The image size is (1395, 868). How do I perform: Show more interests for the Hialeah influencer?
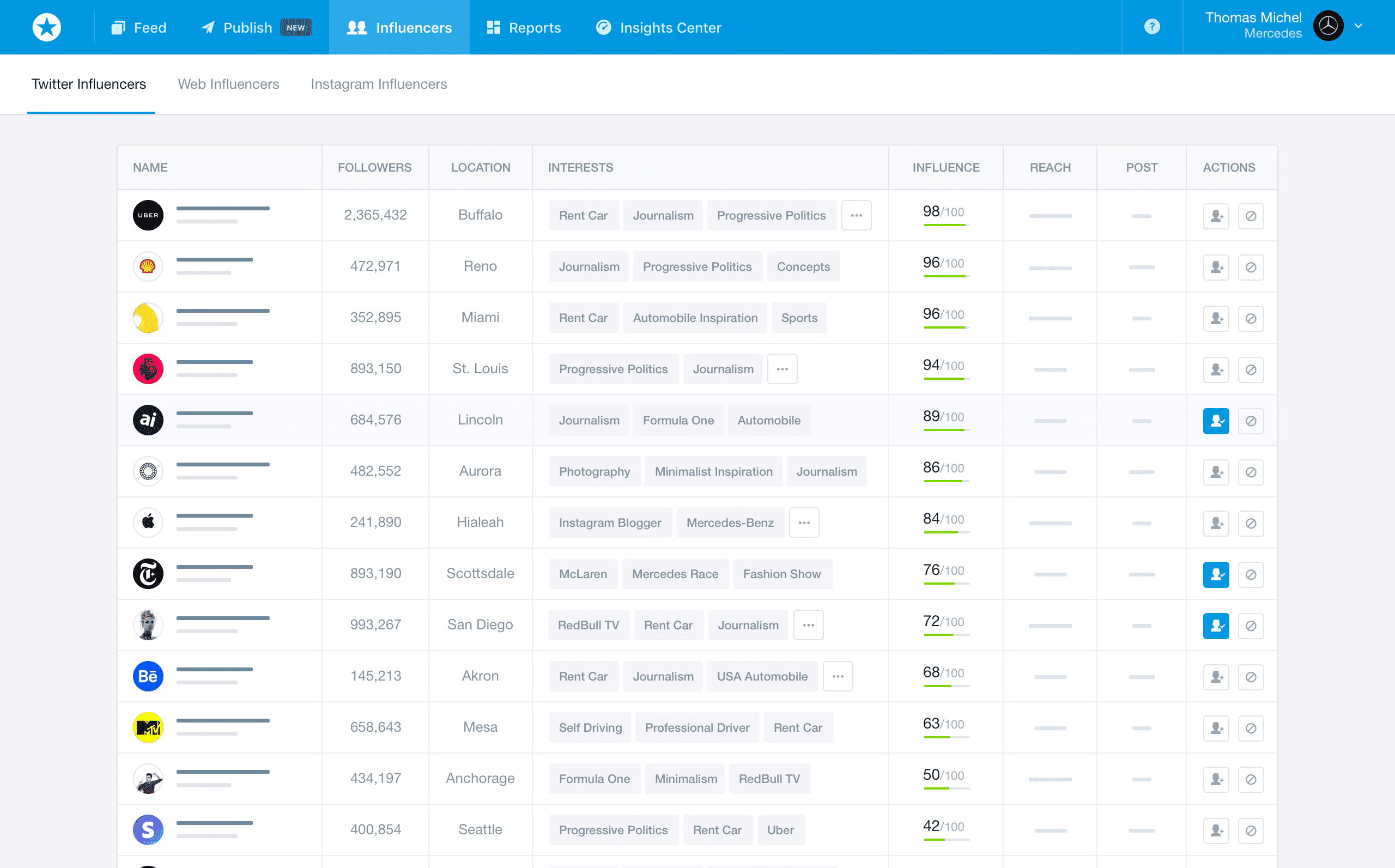coord(804,523)
